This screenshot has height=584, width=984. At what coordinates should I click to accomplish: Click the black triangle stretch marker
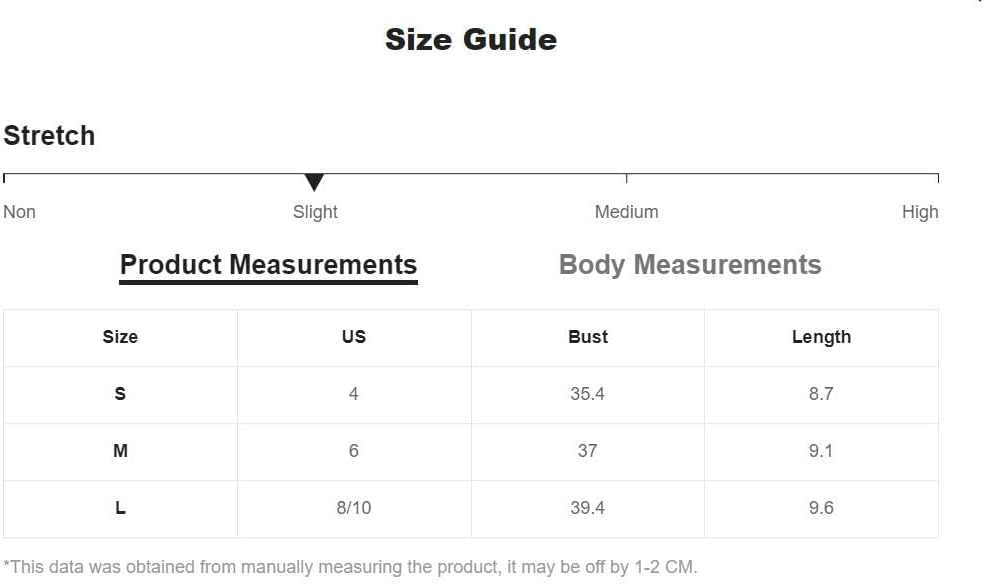(314, 183)
